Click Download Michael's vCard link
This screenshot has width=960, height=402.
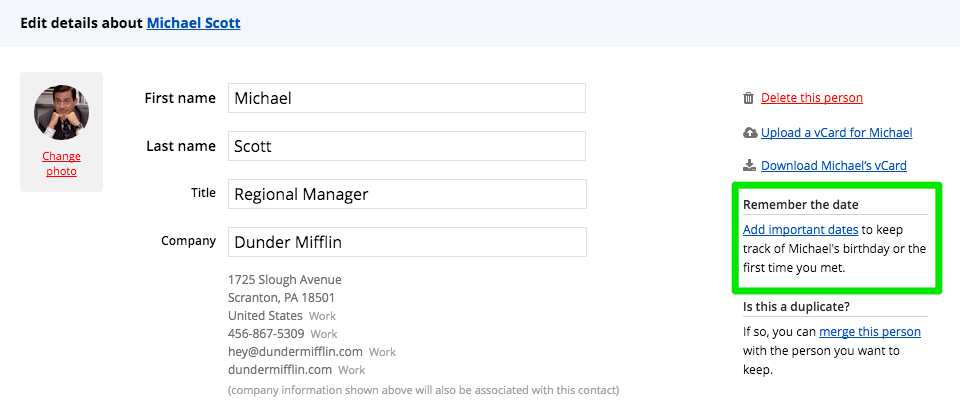pyautogui.click(x=833, y=166)
